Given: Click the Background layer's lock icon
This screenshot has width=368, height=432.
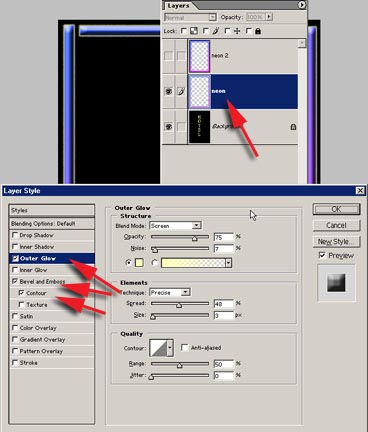Looking at the screenshot, I should pos(293,127).
